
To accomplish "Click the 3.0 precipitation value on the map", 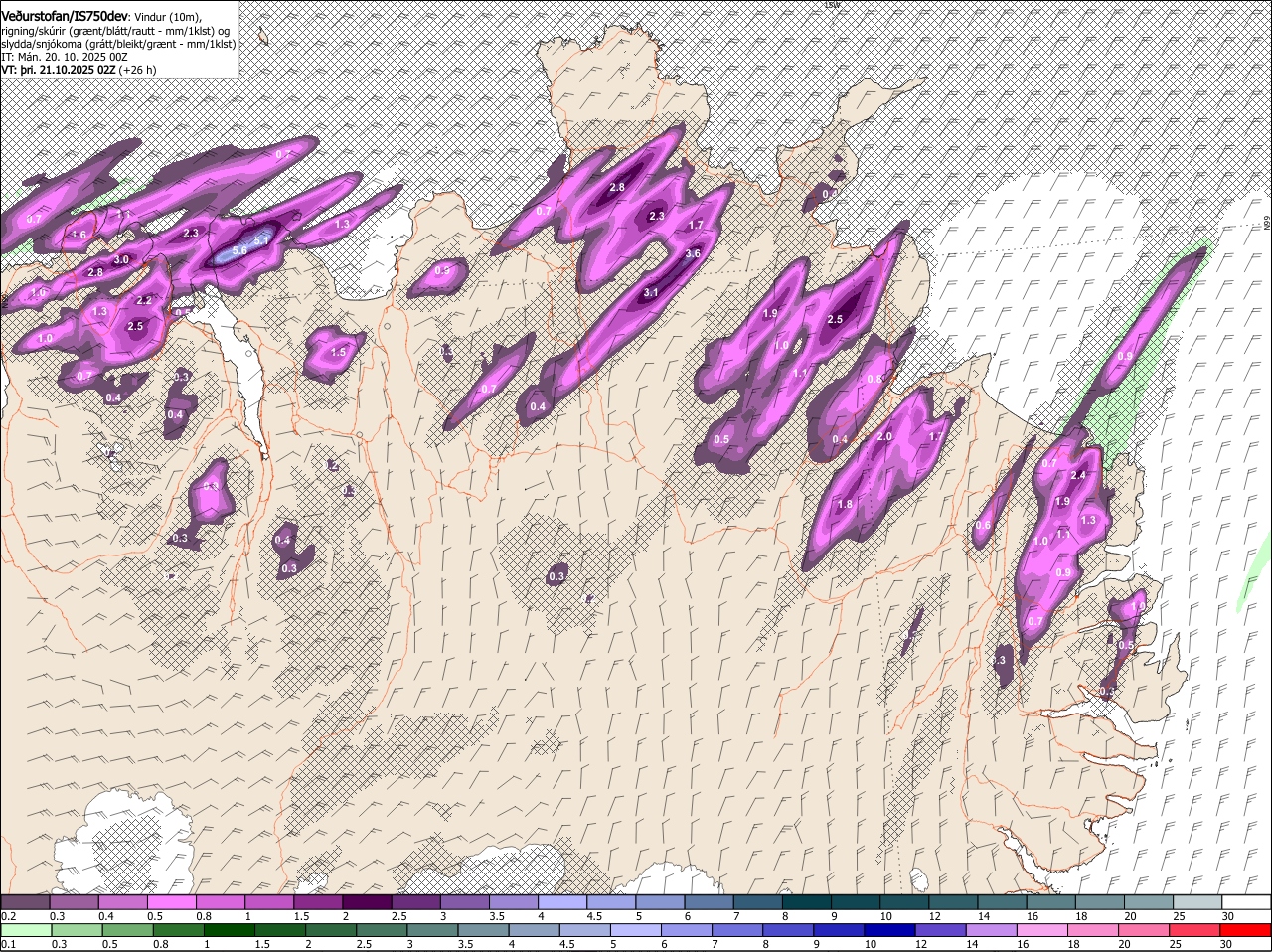I will click(121, 259).
